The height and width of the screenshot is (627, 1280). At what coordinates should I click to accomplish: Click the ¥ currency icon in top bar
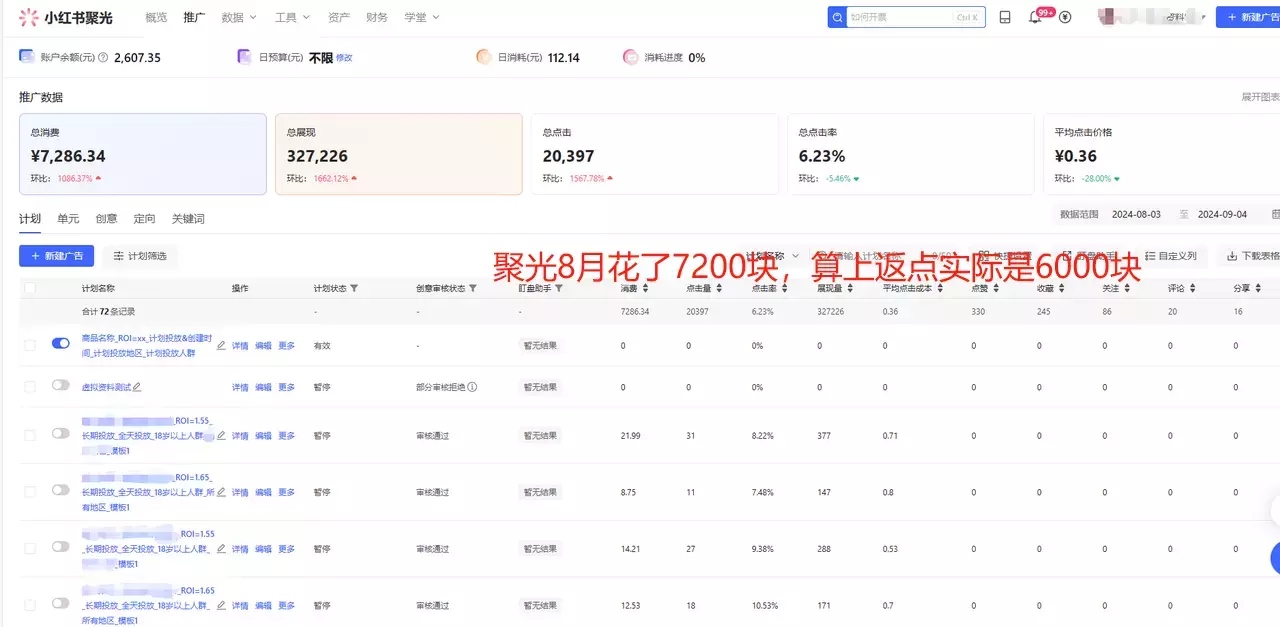(1065, 16)
